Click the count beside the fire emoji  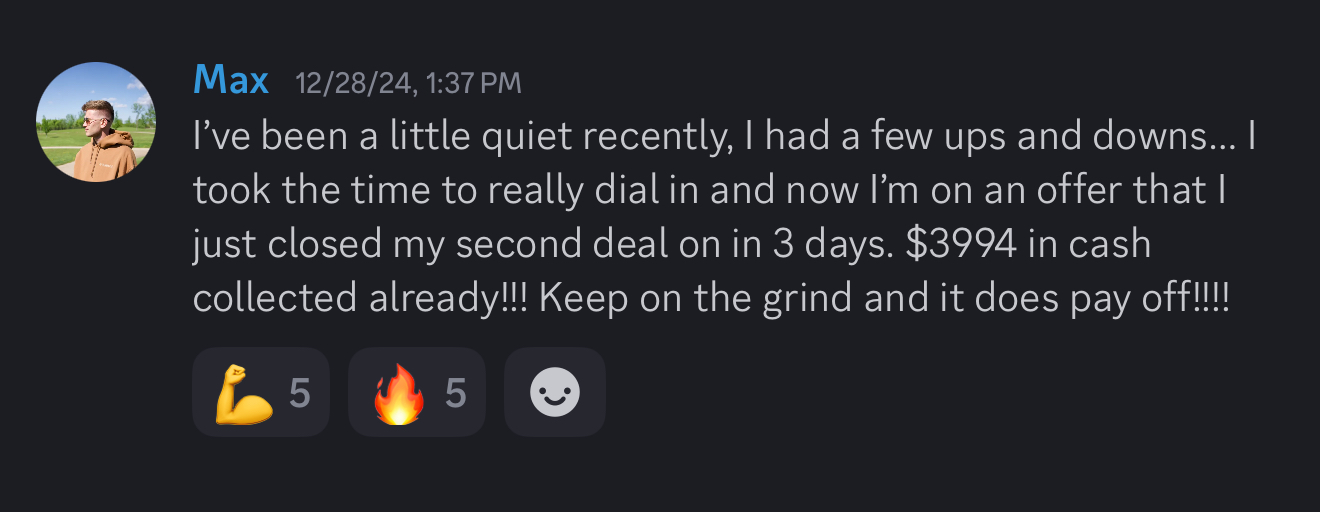click(x=456, y=393)
